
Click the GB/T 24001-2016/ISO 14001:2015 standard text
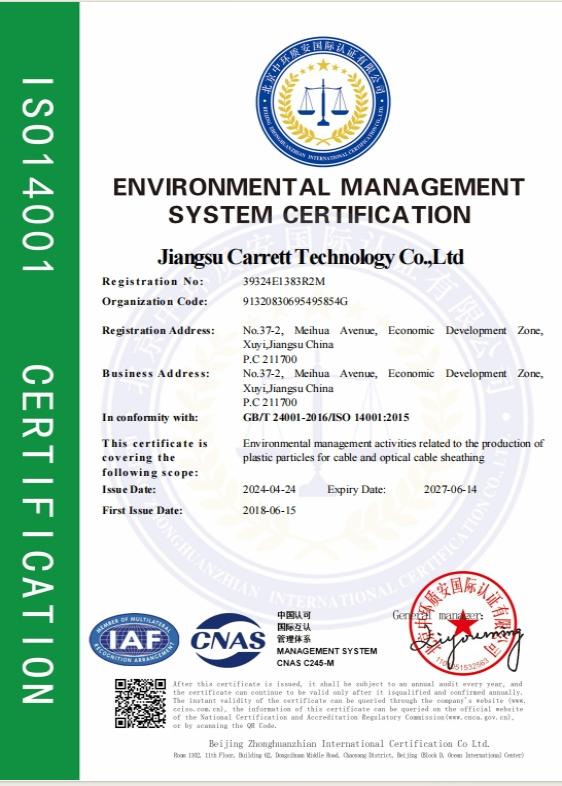(326, 417)
